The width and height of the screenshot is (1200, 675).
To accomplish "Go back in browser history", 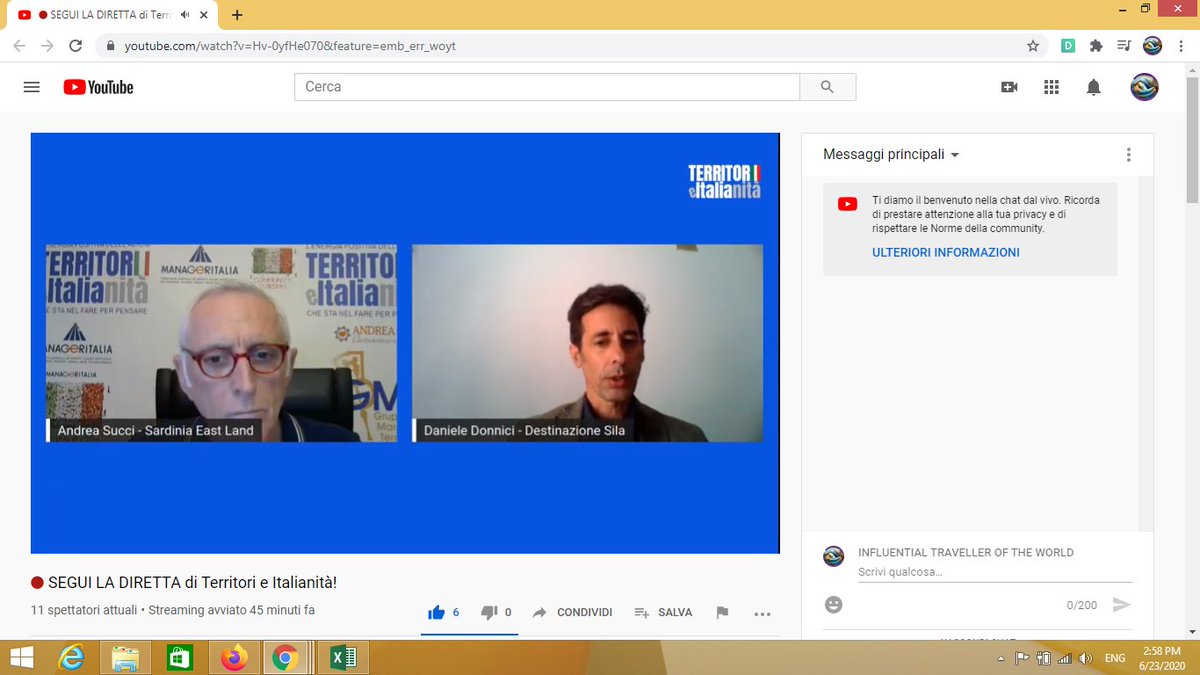I will pyautogui.click(x=20, y=45).
